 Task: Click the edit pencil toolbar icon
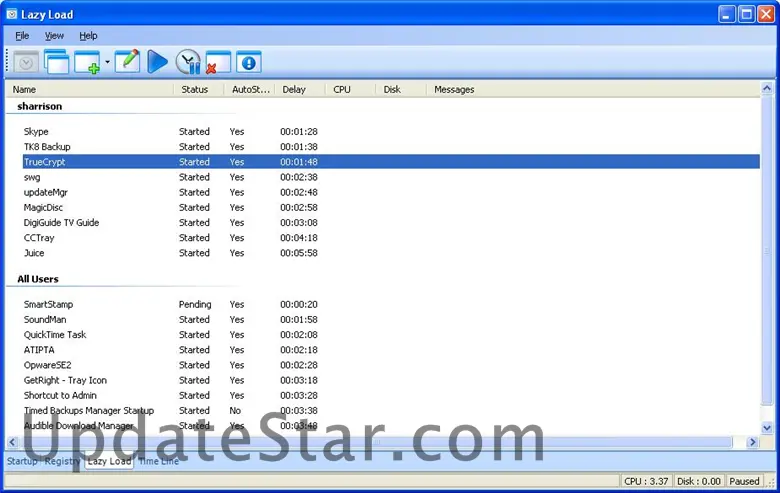(127, 62)
